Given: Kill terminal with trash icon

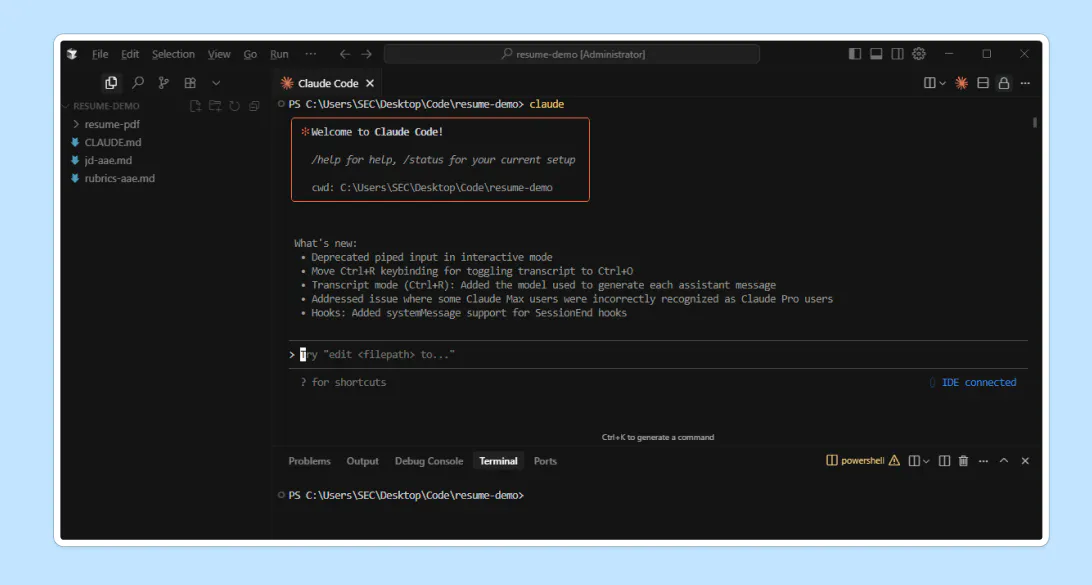Looking at the screenshot, I should click(963, 461).
